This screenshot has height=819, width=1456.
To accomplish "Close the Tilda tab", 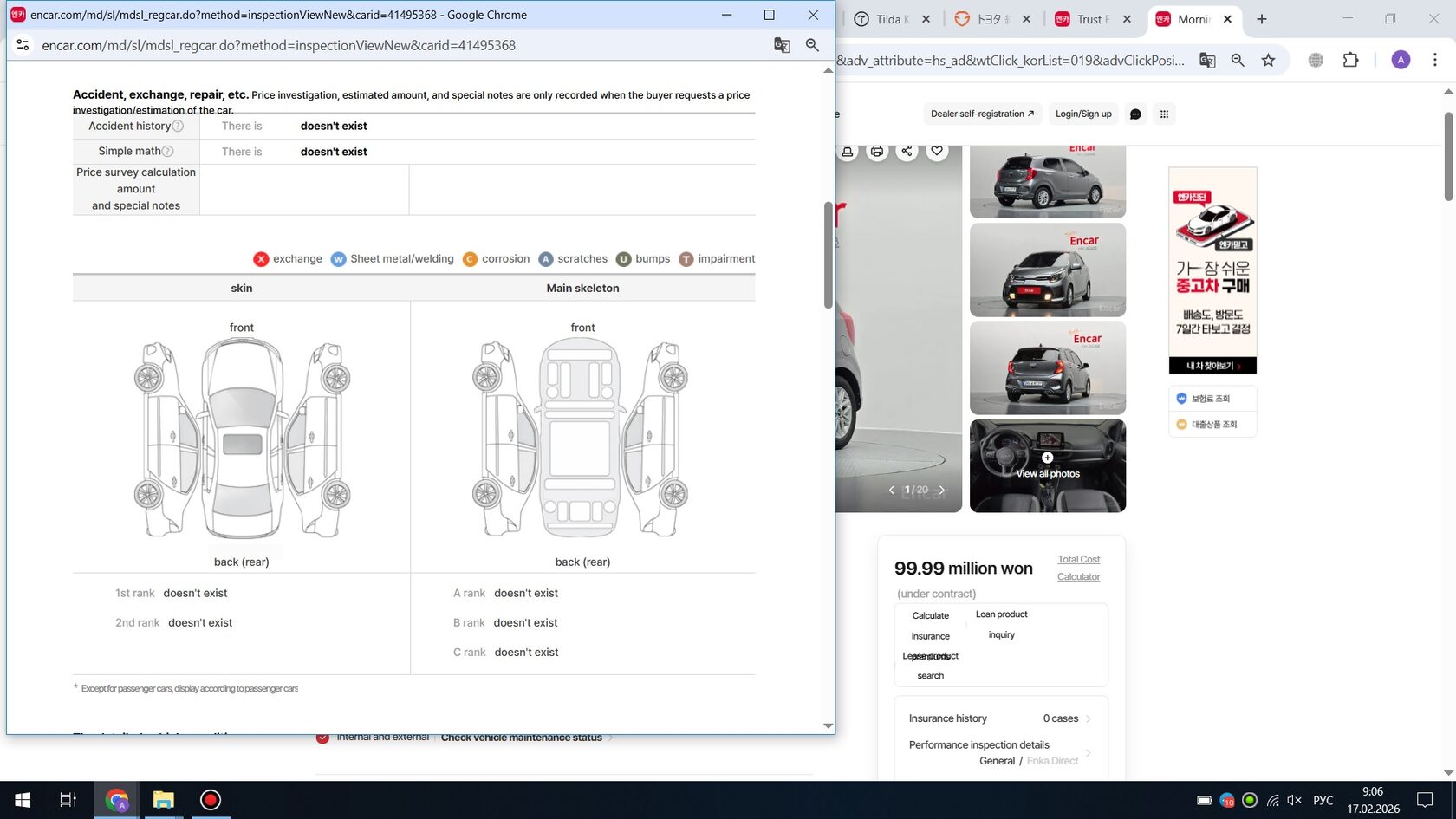I will (926, 19).
